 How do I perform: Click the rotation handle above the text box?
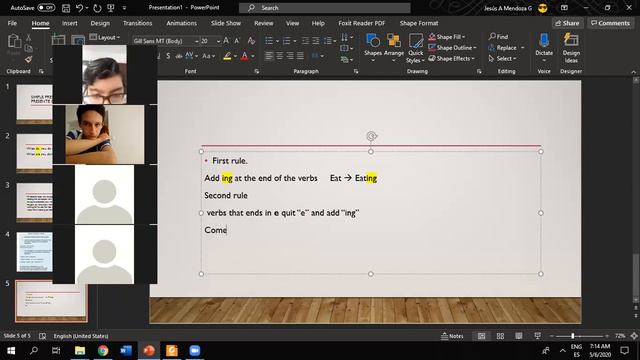pyautogui.click(x=371, y=136)
